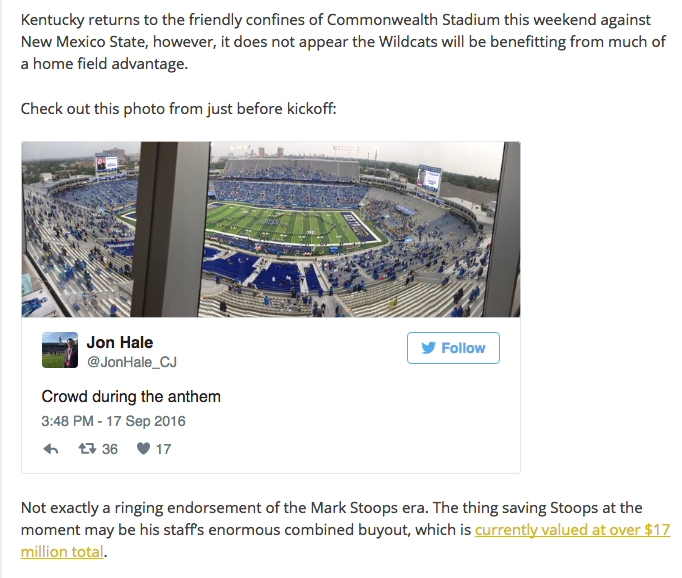Open the stadium crowd photo
The height and width of the screenshot is (578, 682).
tap(271, 229)
